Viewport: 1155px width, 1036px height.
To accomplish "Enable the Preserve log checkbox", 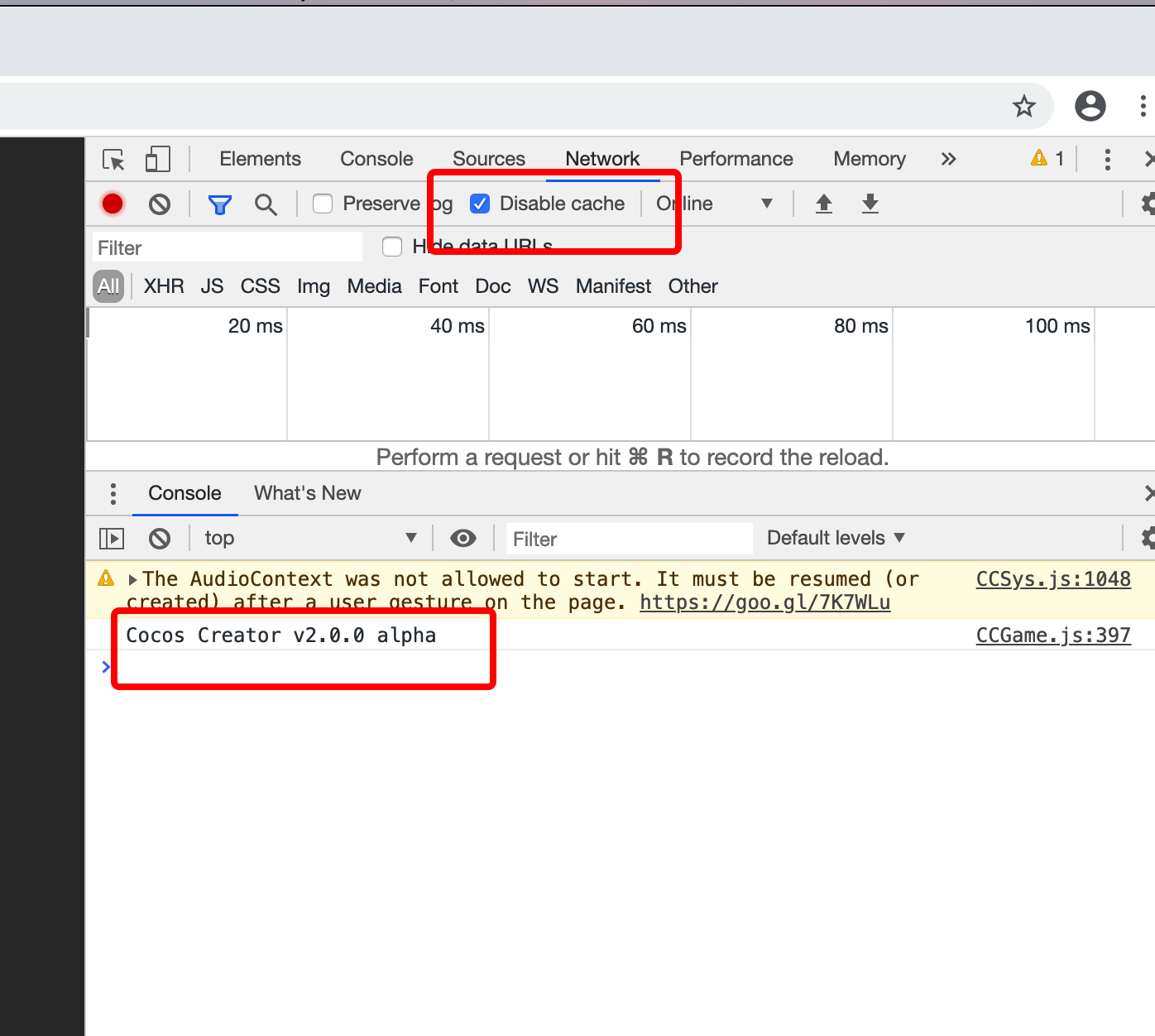I will pyautogui.click(x=323, y=204).
